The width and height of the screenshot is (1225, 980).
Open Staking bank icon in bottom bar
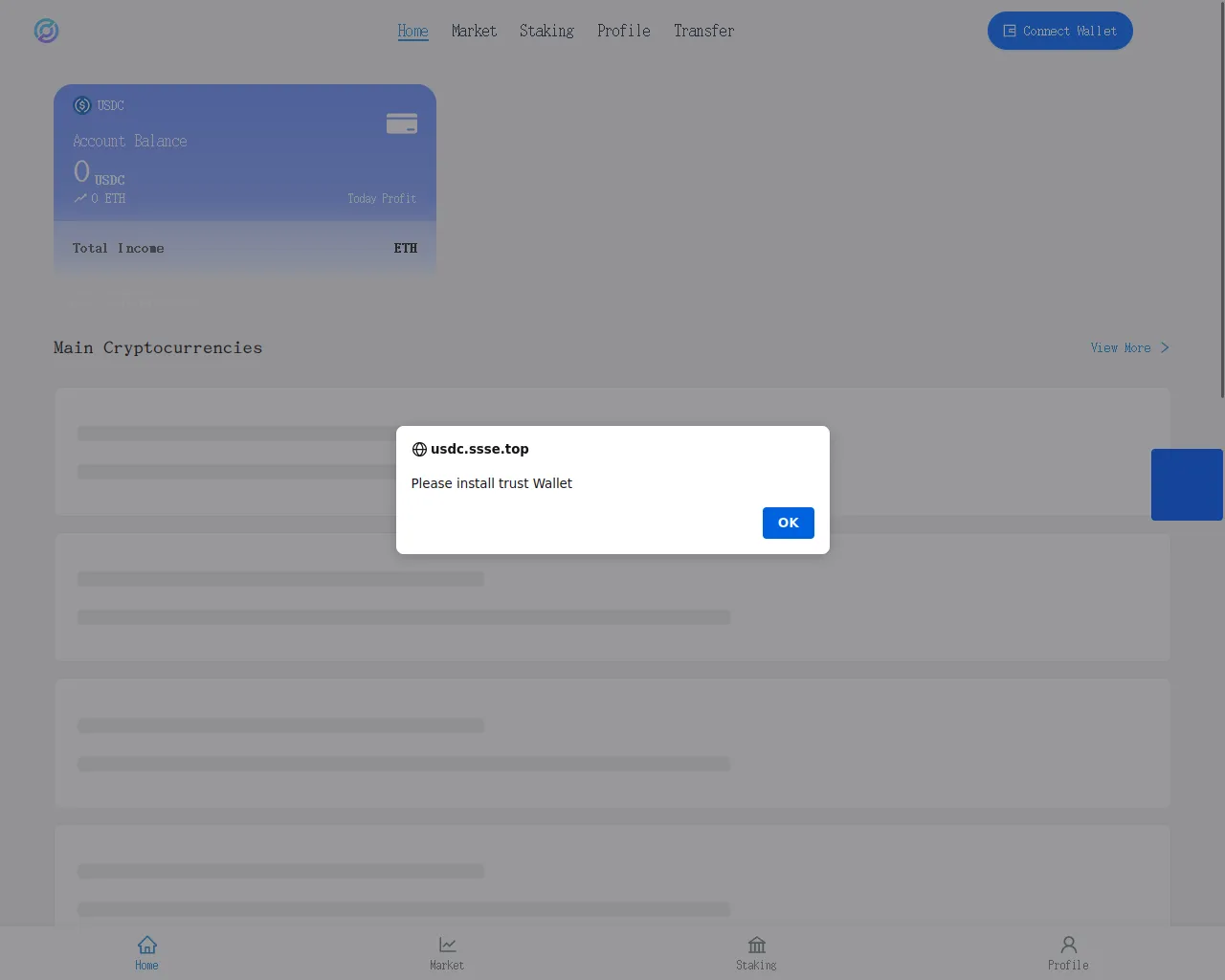[x=756, y=945]
